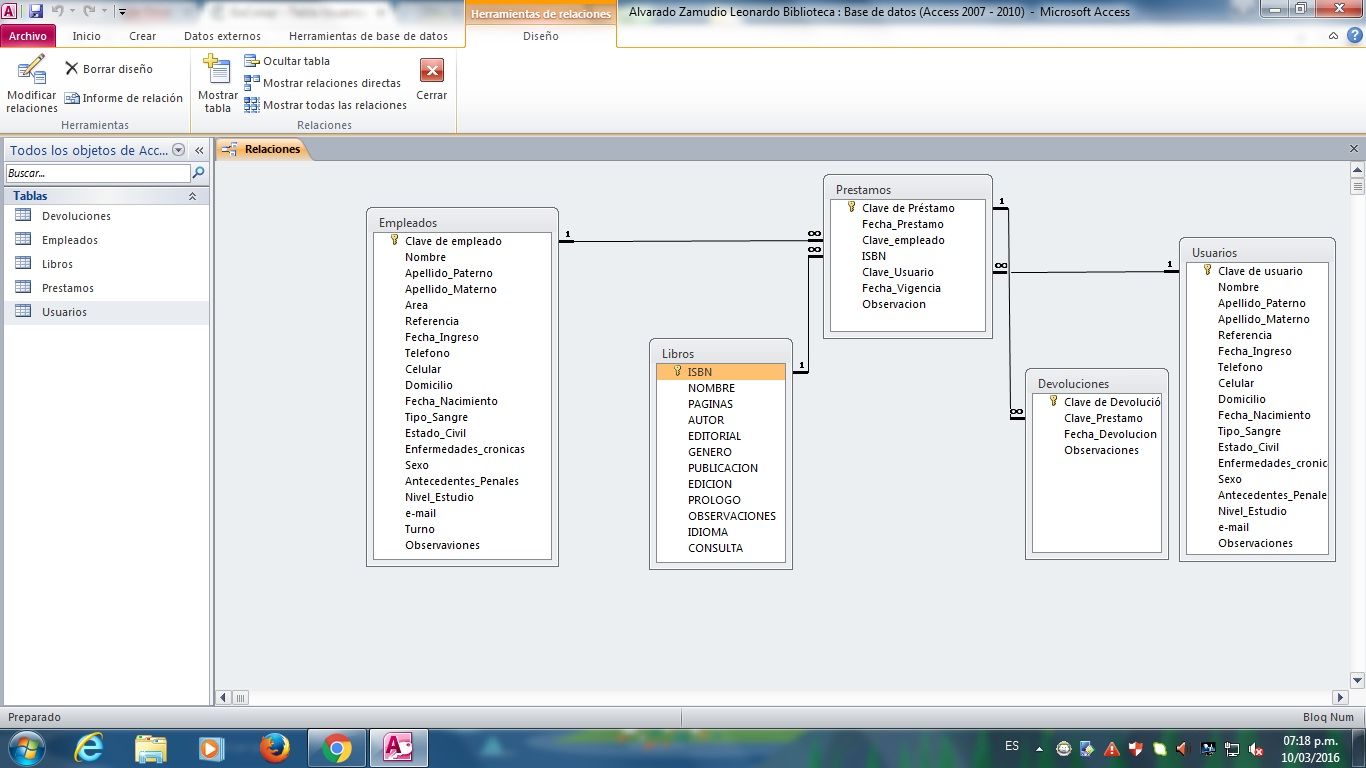
Task: Click the search magnifier icon
Action: tap(198, 173)
